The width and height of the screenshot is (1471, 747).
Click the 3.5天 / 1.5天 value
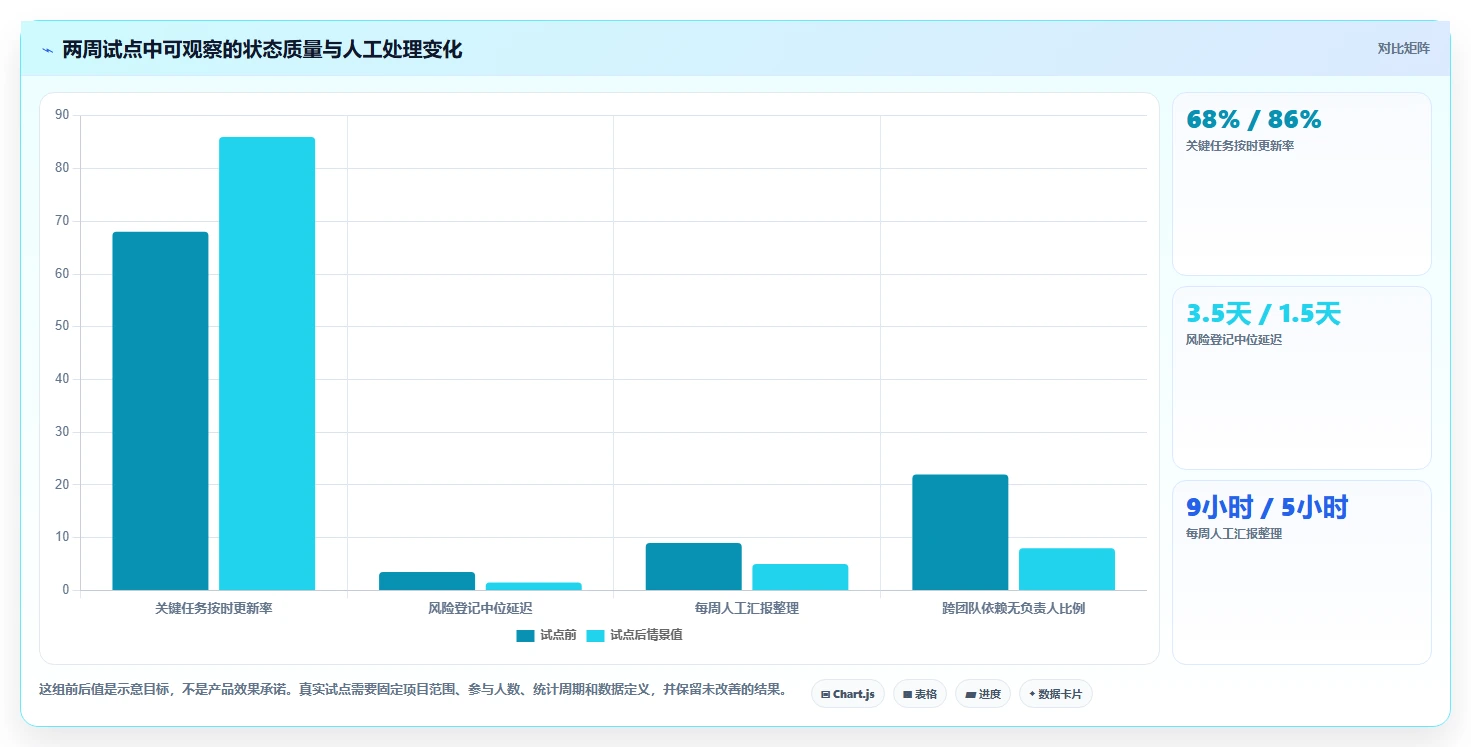pos(1263,313)
